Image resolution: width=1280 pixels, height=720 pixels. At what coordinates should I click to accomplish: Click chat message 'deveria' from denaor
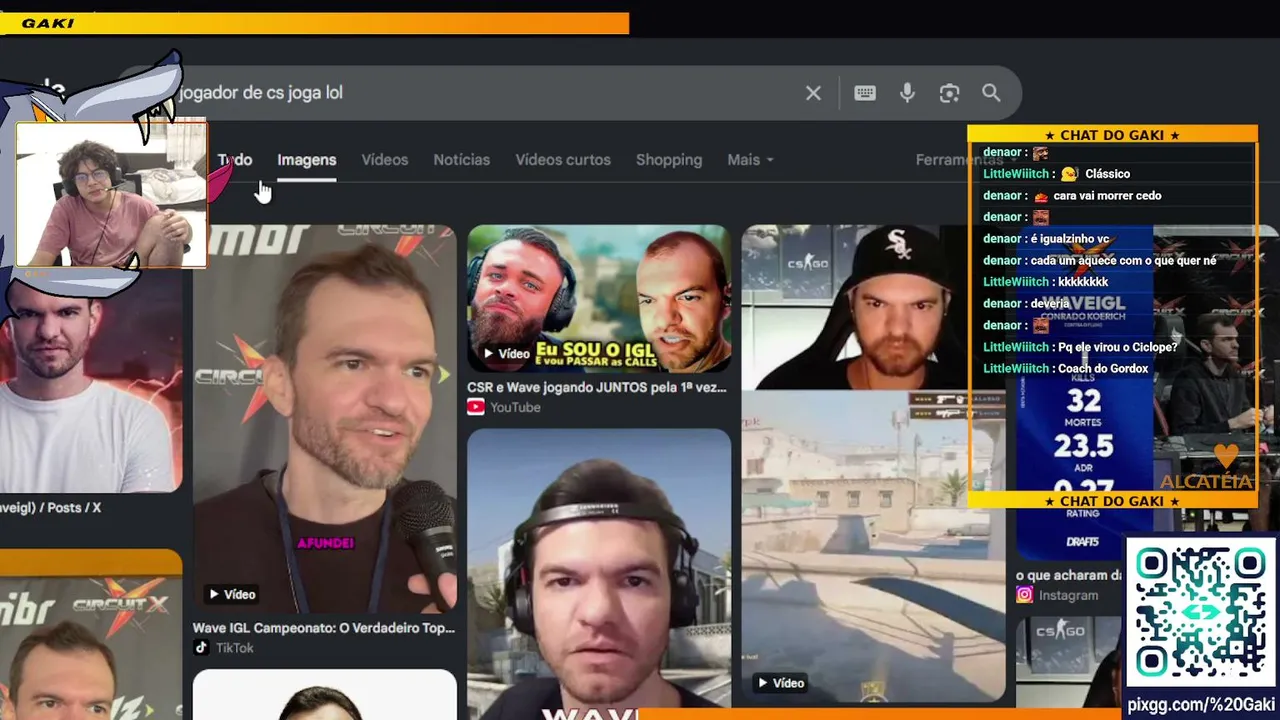[x=1049, y=304]
